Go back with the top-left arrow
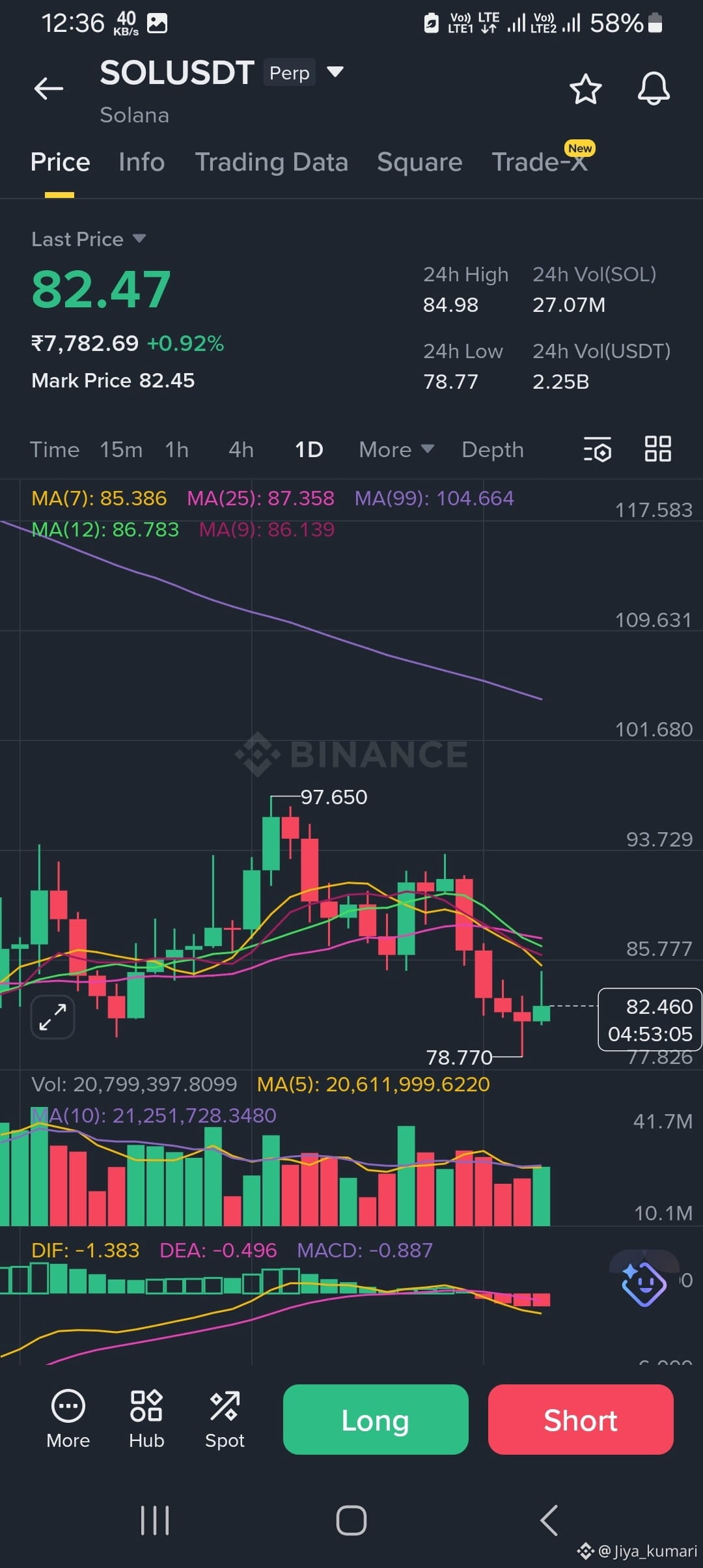This screenshot has height=1568, width=703. coord(49,89)
